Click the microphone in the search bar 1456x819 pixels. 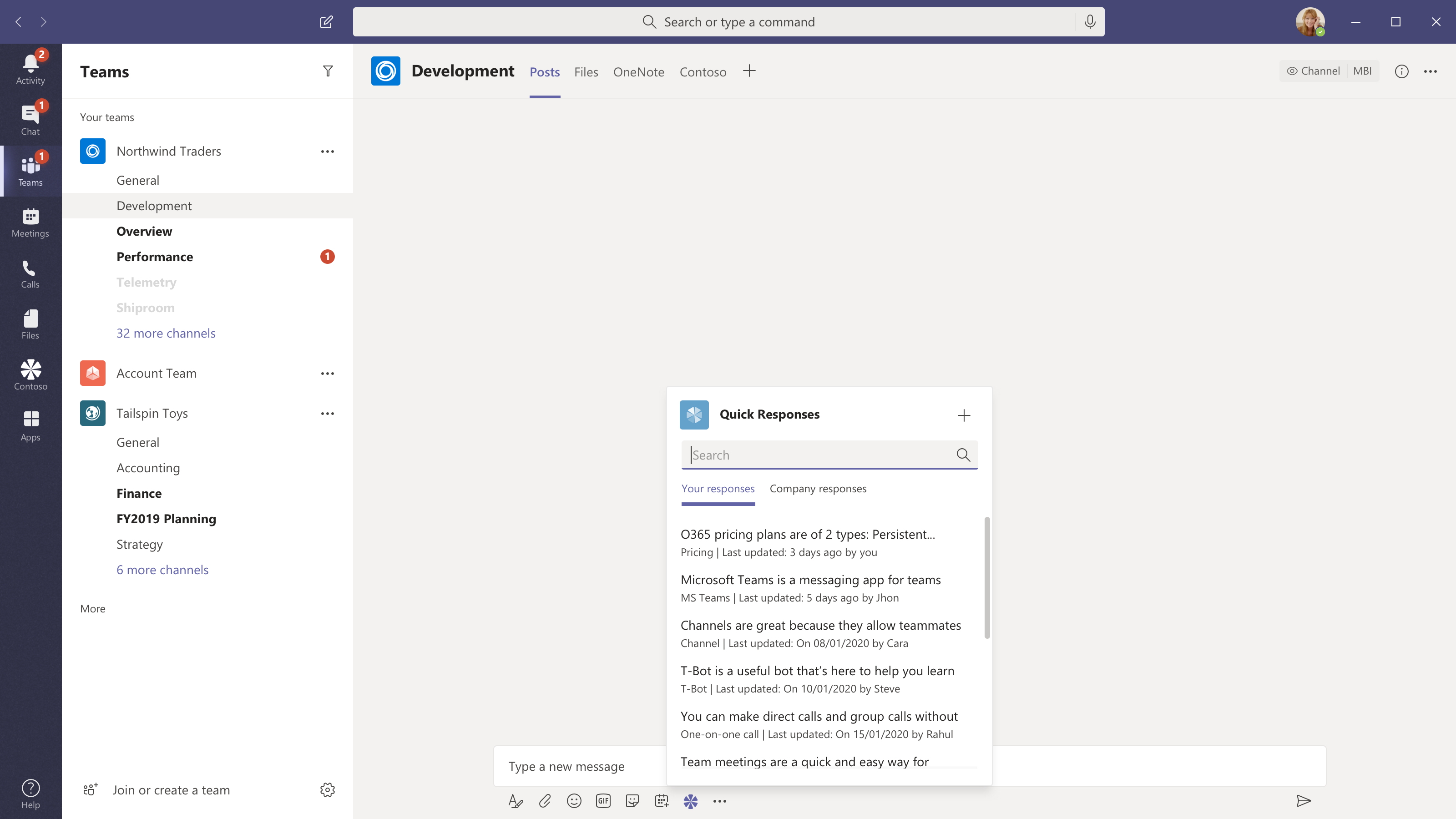click(x=1090, y=22)
